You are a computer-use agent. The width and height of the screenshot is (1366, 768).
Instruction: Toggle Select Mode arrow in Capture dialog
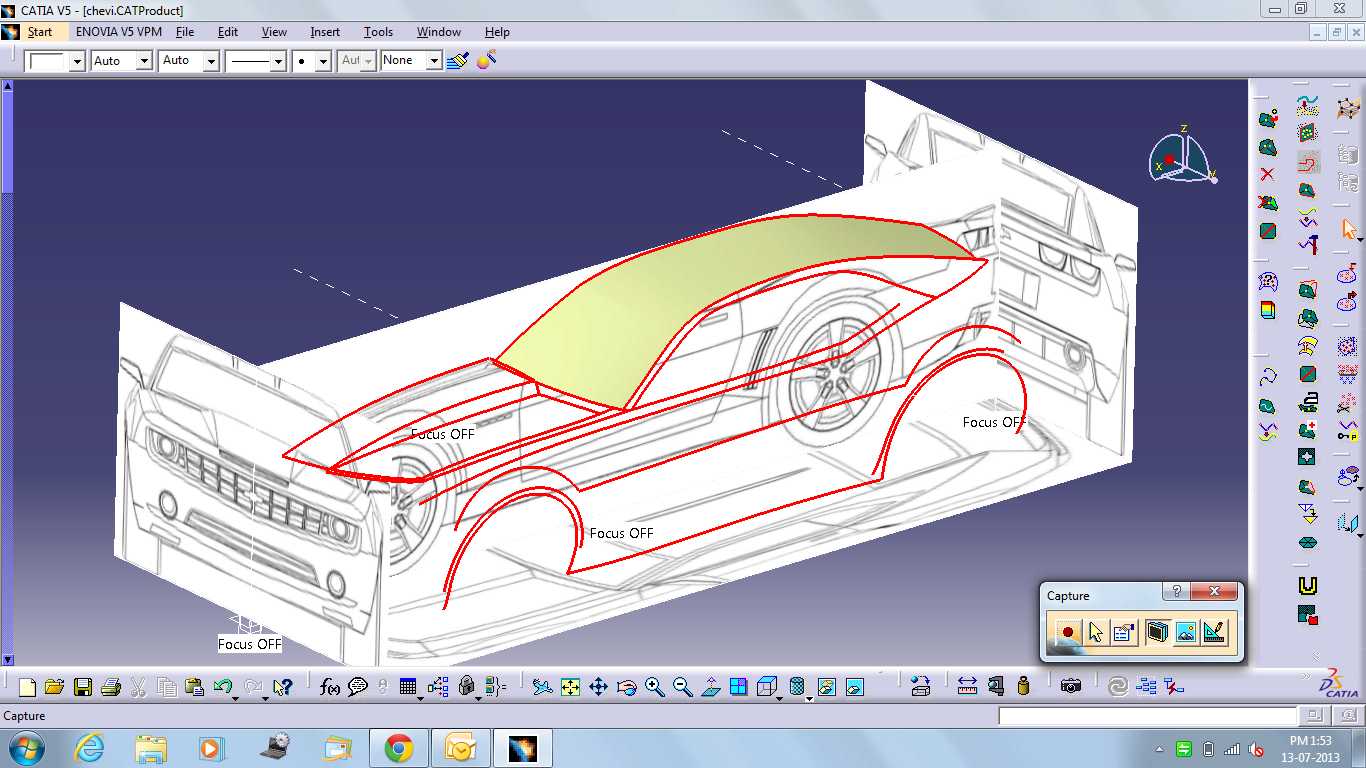click(x=1096, y=632)
